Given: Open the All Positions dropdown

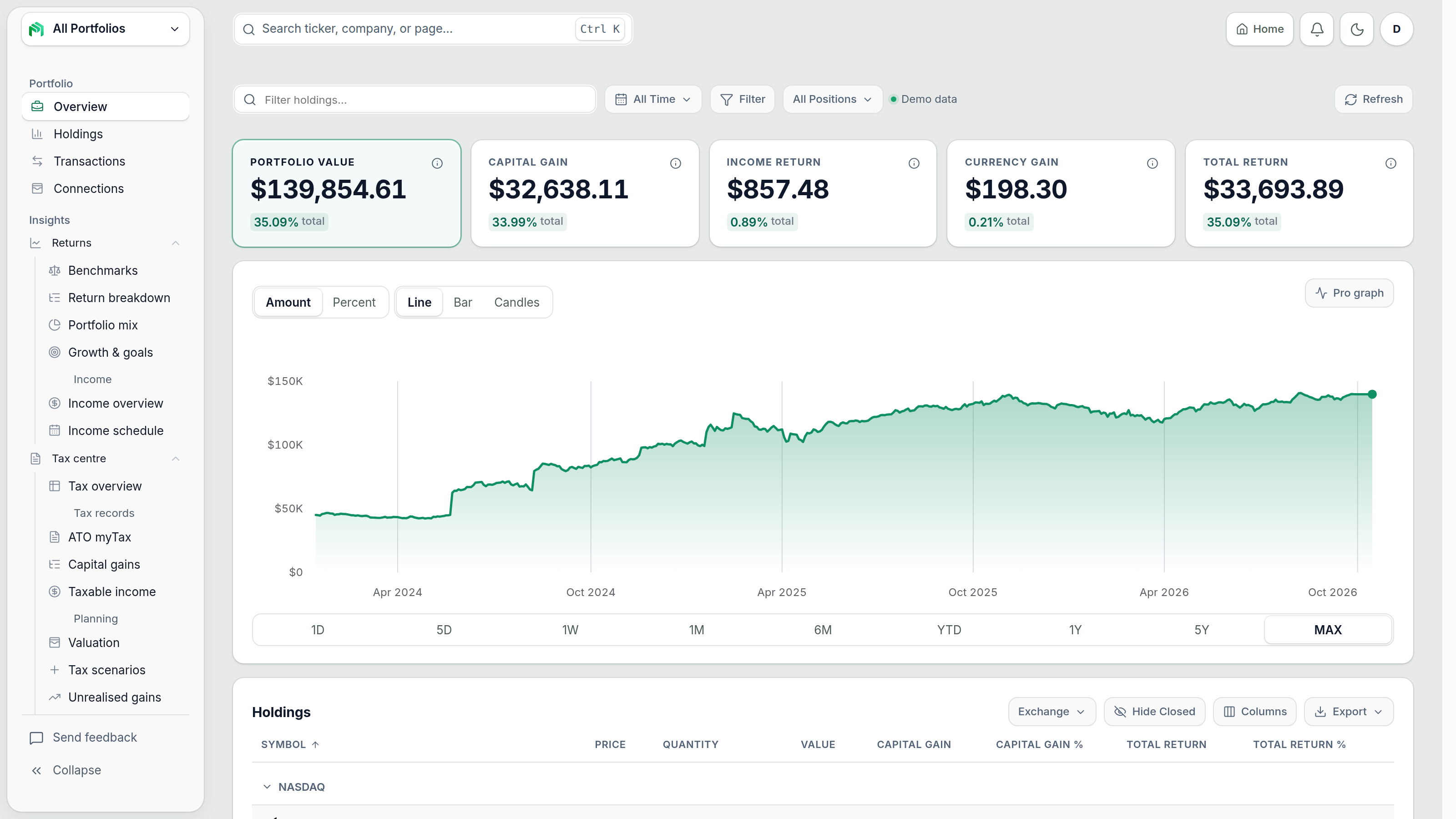Looking at the screenshot, I should click(840, 100).
